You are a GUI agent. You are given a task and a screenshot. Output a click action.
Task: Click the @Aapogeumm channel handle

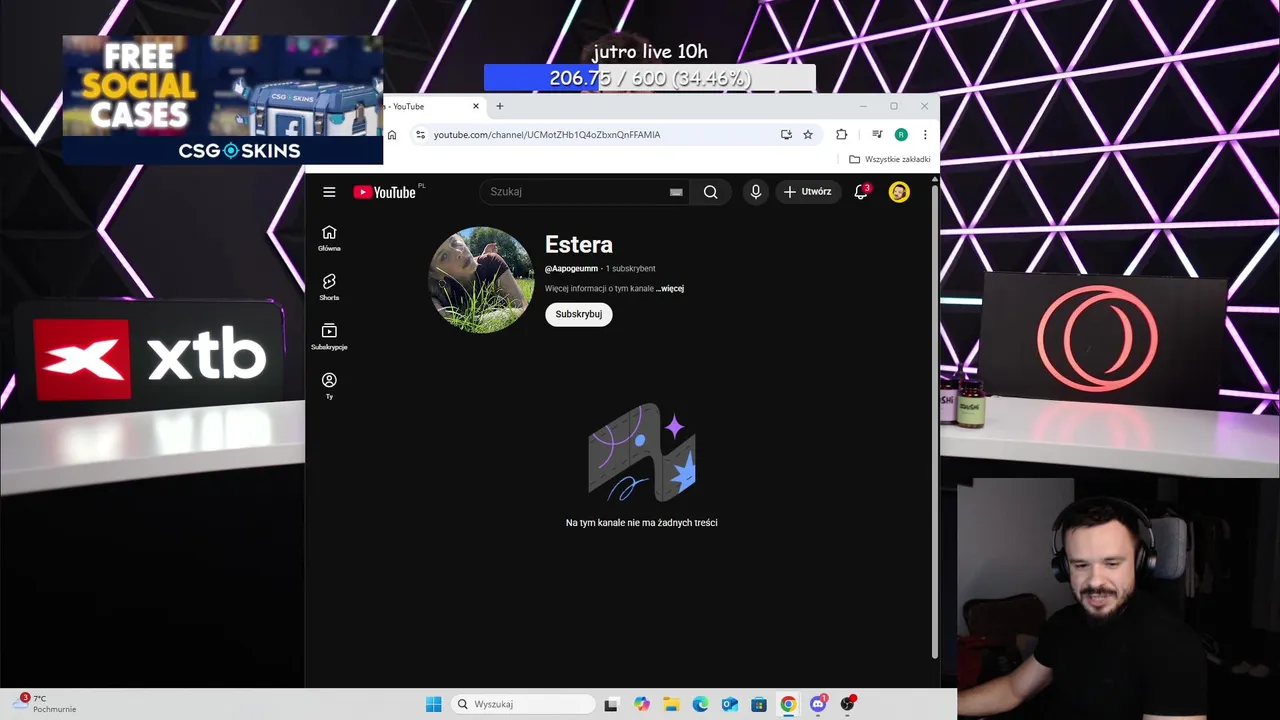[x=571, y=268]
